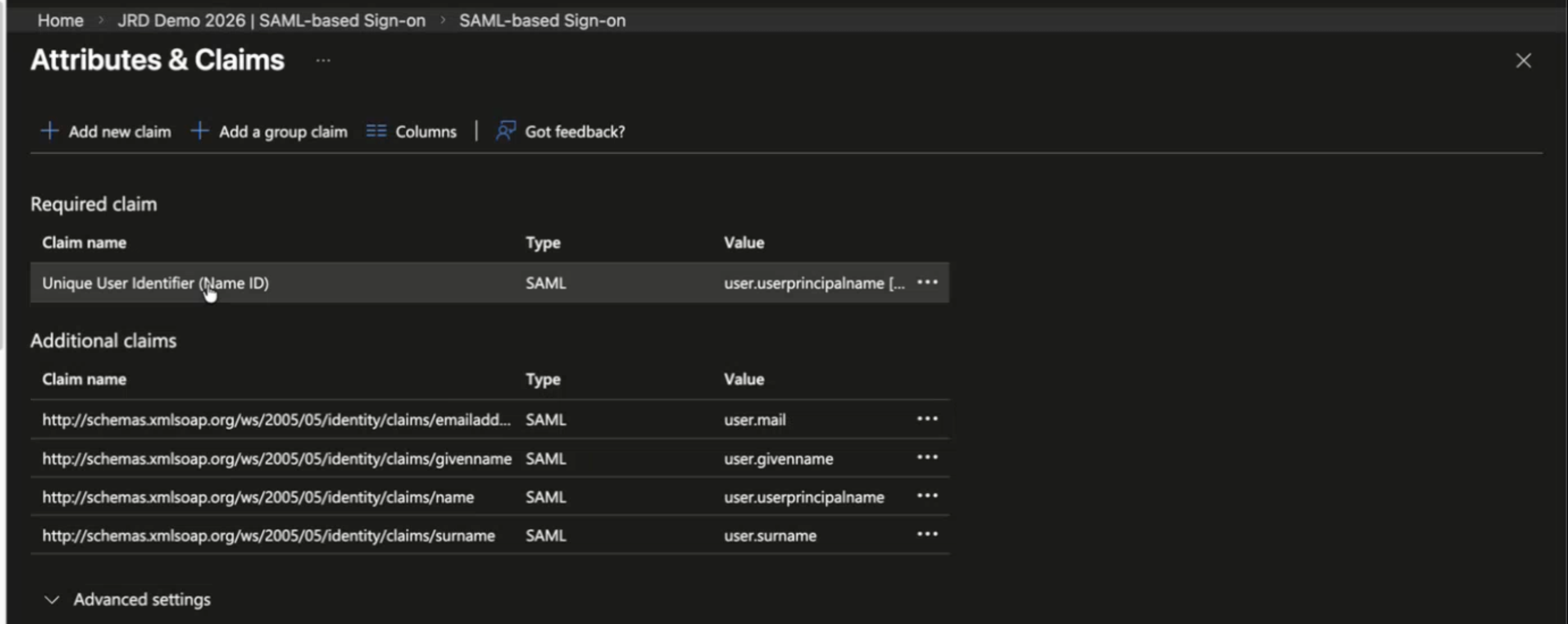Open more options for Unique User Identifier row

click(927, 282)
